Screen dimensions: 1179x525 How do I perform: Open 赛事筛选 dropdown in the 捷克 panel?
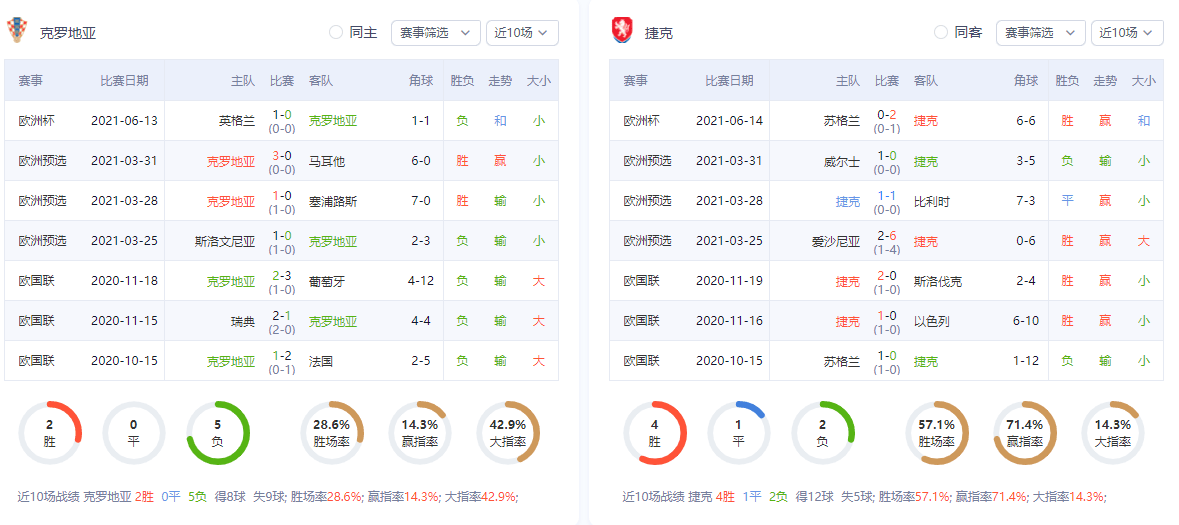pyautogui.click(x=1040, y=32)
